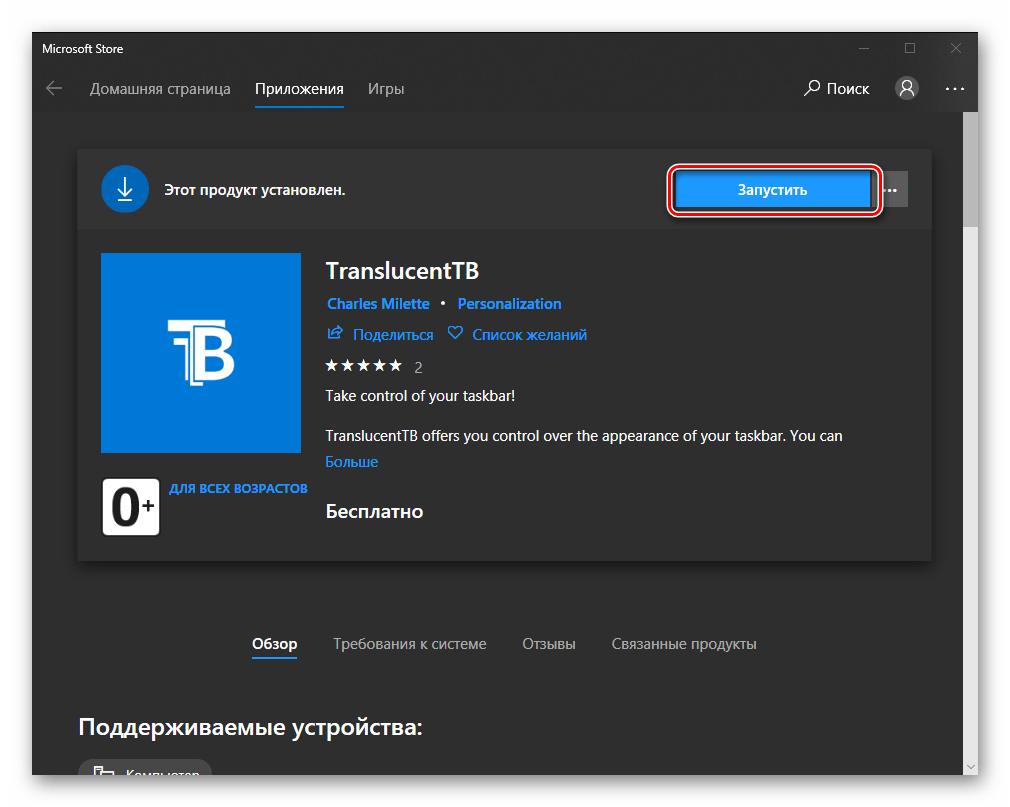The height and width of the screenshot is (807, 1010).
Task: Open the ellipsis next to Запустить
Action: click(x=893, y=189)
